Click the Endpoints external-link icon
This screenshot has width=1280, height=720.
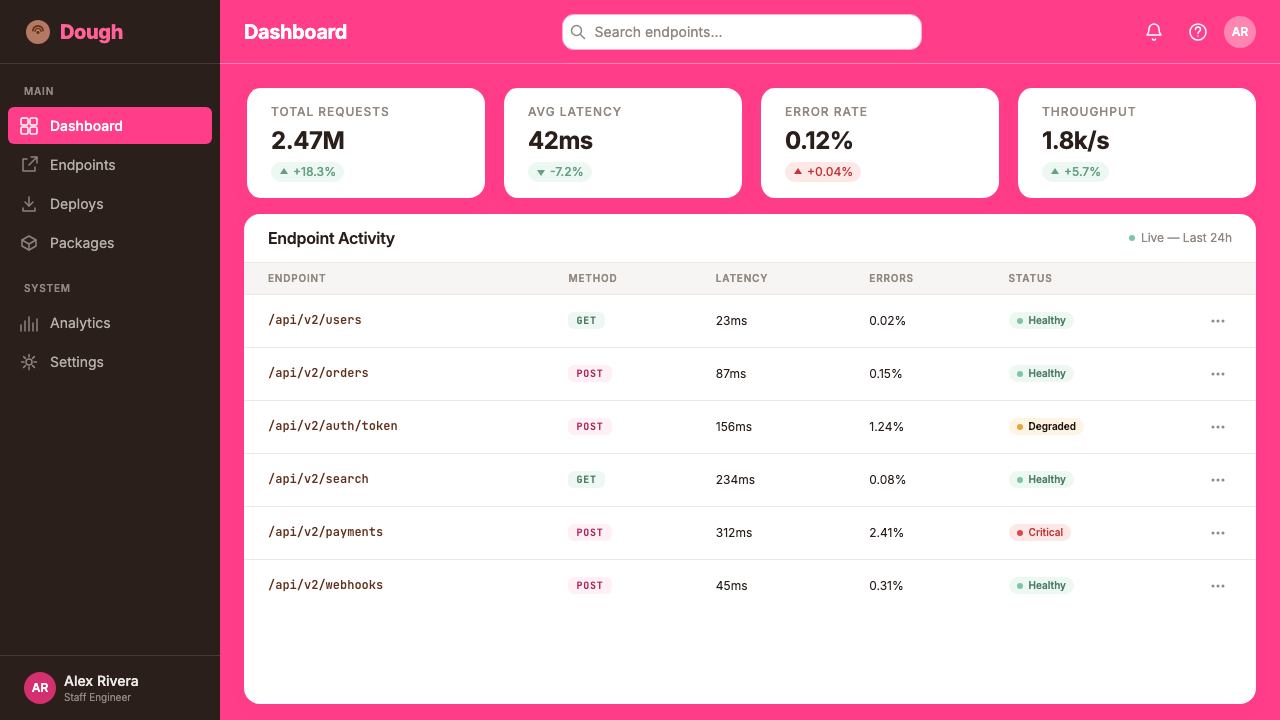(29, 165)
